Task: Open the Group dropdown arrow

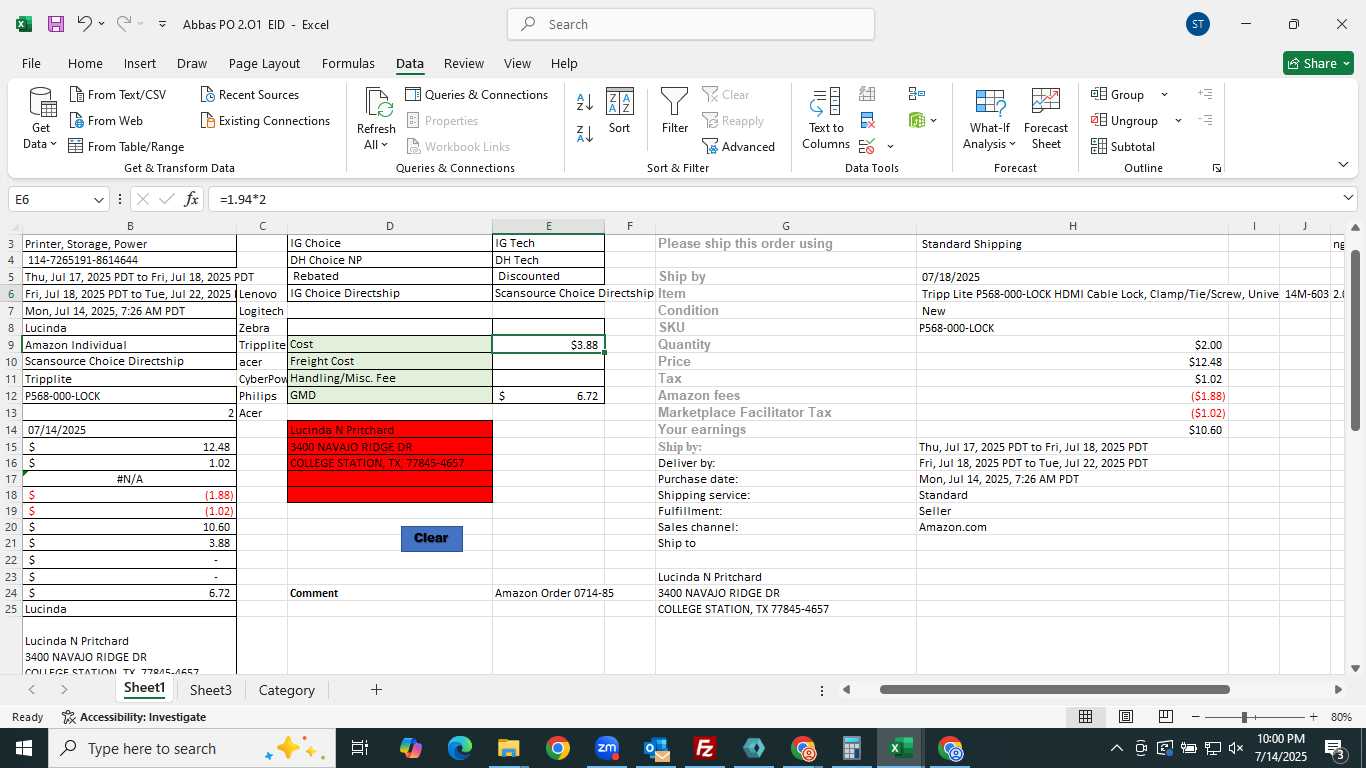Action: click(1164, 95)
